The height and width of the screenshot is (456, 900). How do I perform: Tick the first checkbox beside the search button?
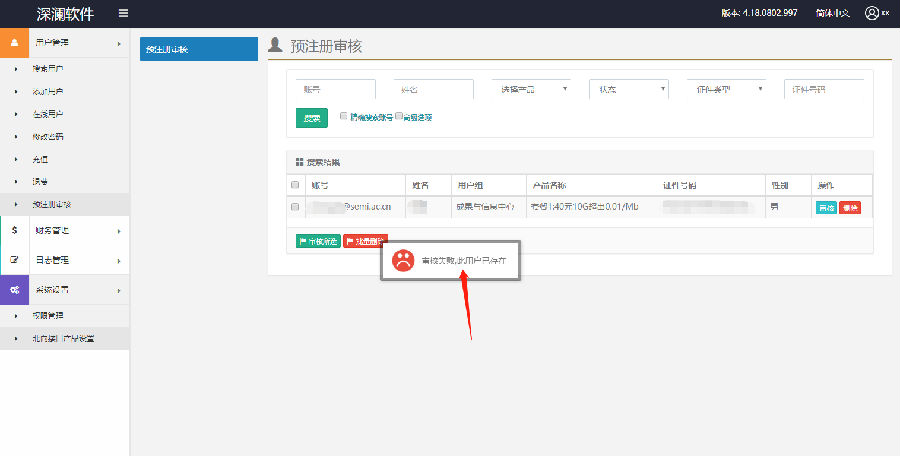343,116
